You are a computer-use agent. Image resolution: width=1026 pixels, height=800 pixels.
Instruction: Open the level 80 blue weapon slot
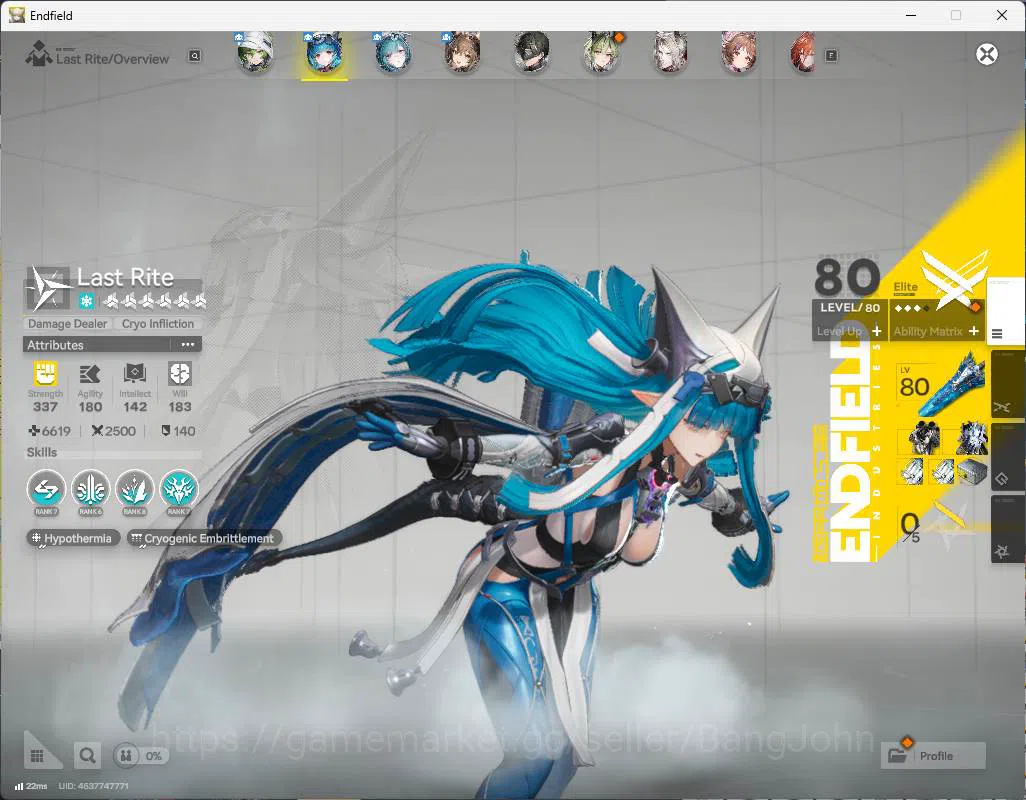[941, 383]
